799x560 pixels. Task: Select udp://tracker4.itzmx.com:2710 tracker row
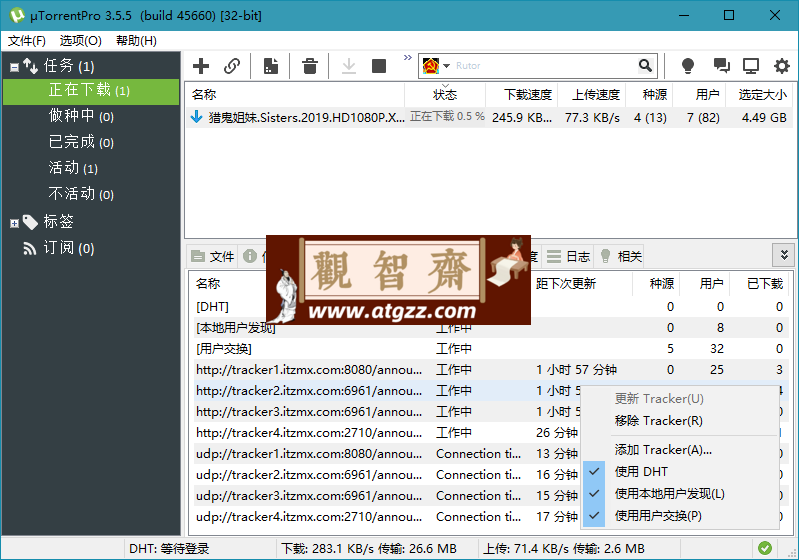point(387,517)
